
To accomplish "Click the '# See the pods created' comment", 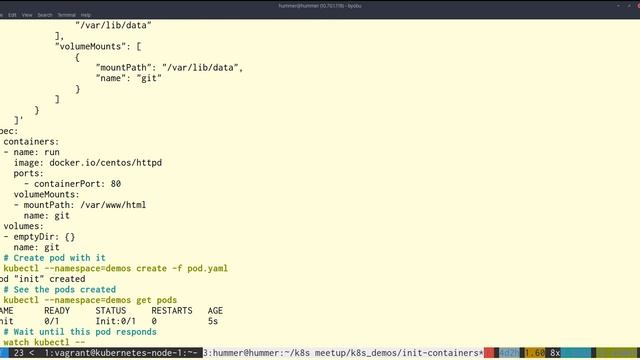I will pos(60,290).
